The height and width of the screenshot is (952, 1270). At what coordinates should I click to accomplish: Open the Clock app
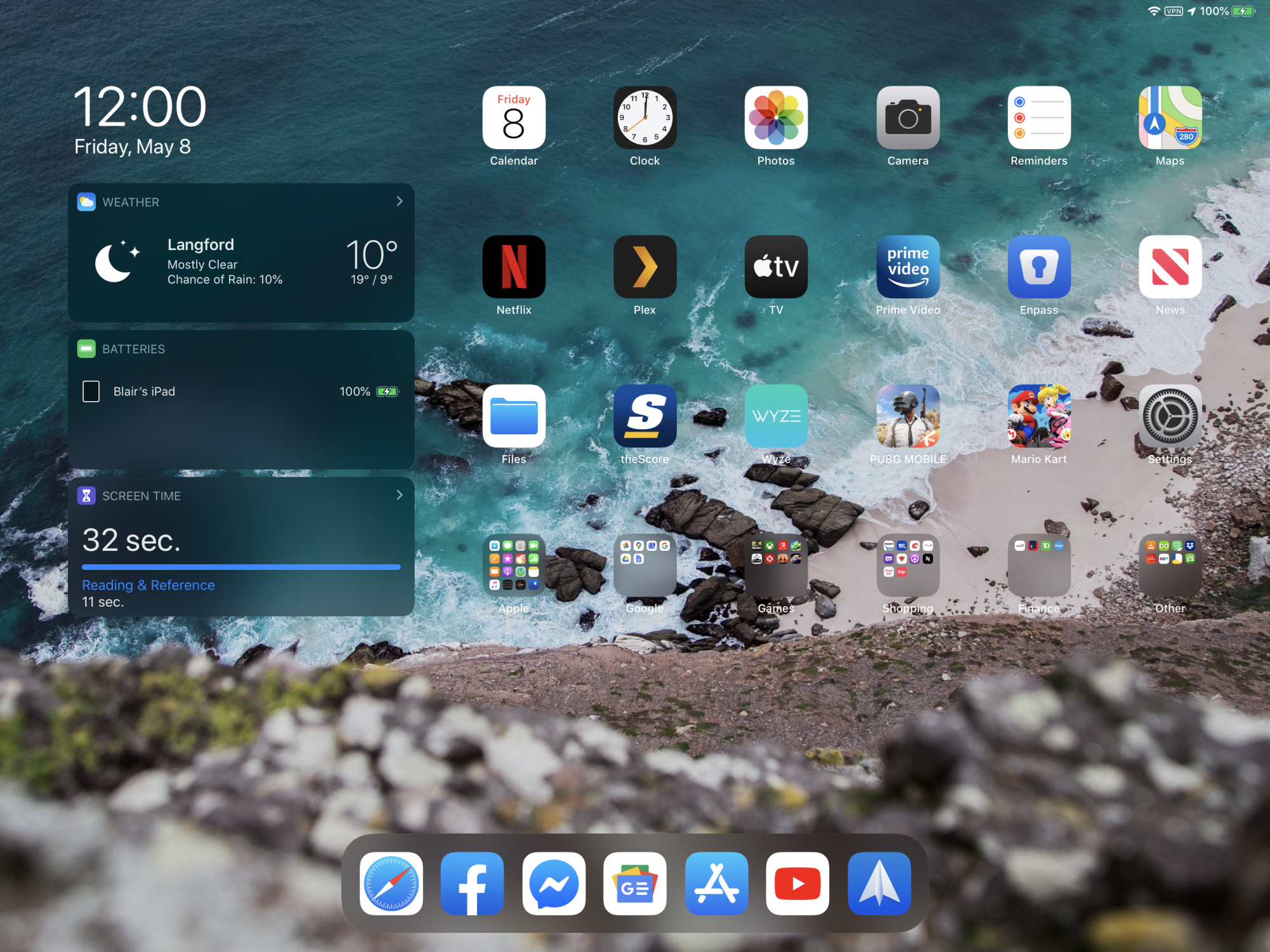645,117
